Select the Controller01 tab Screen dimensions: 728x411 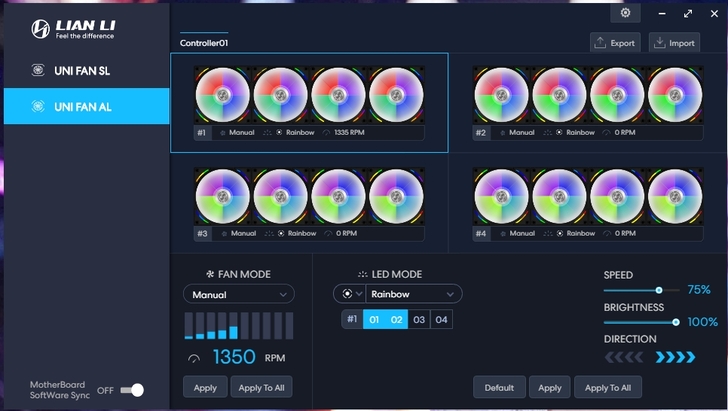coord(204,43)
